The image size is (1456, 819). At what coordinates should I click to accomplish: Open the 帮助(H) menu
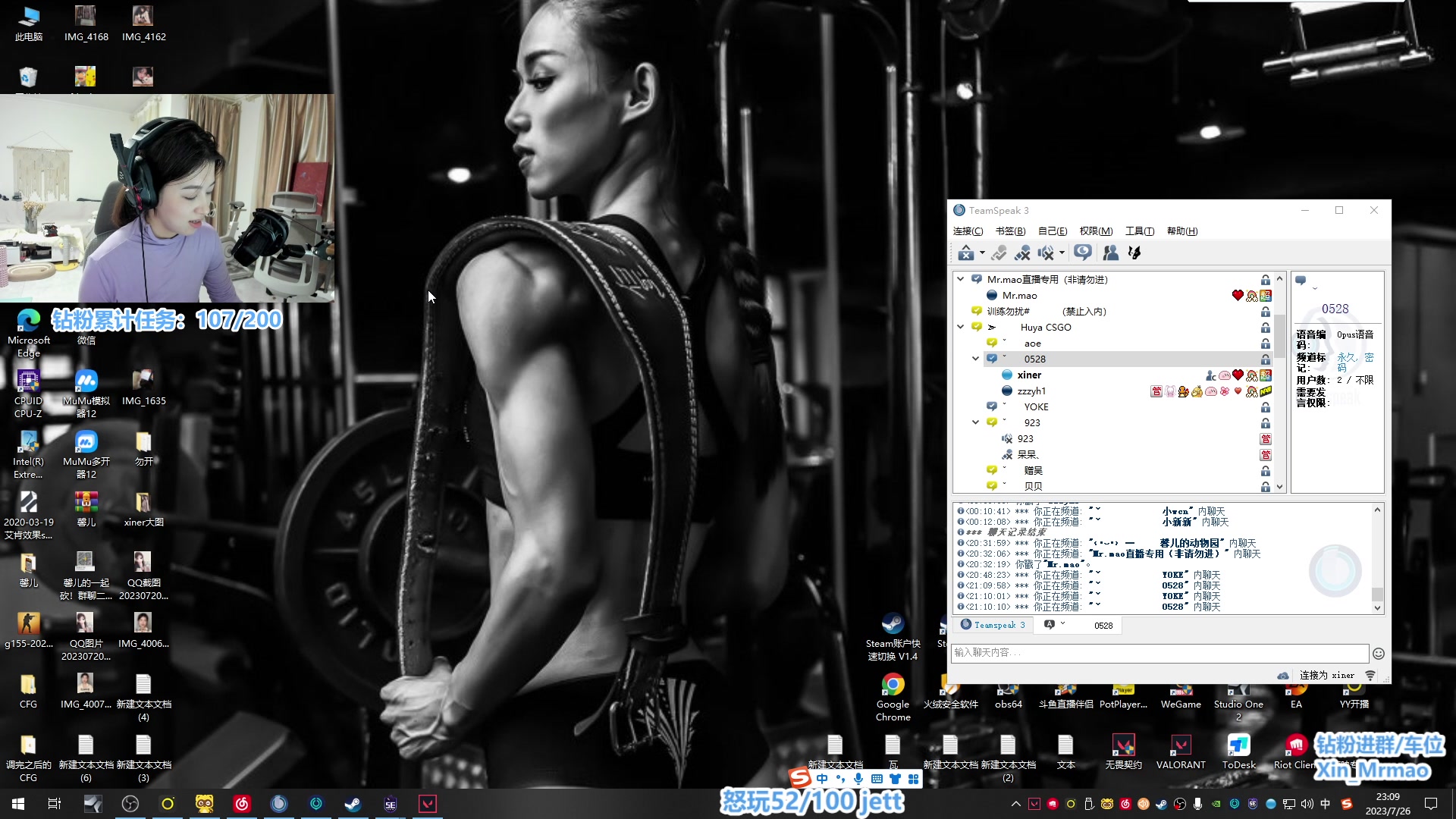(x=1182, y=231)
